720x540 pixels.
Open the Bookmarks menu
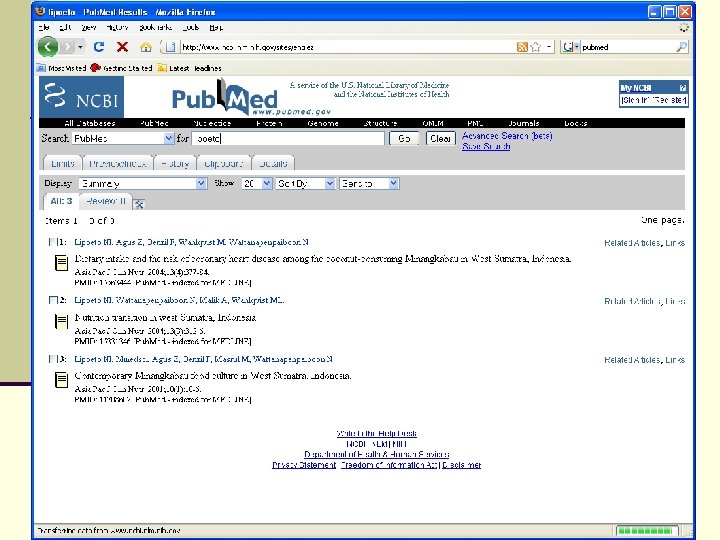156,28
